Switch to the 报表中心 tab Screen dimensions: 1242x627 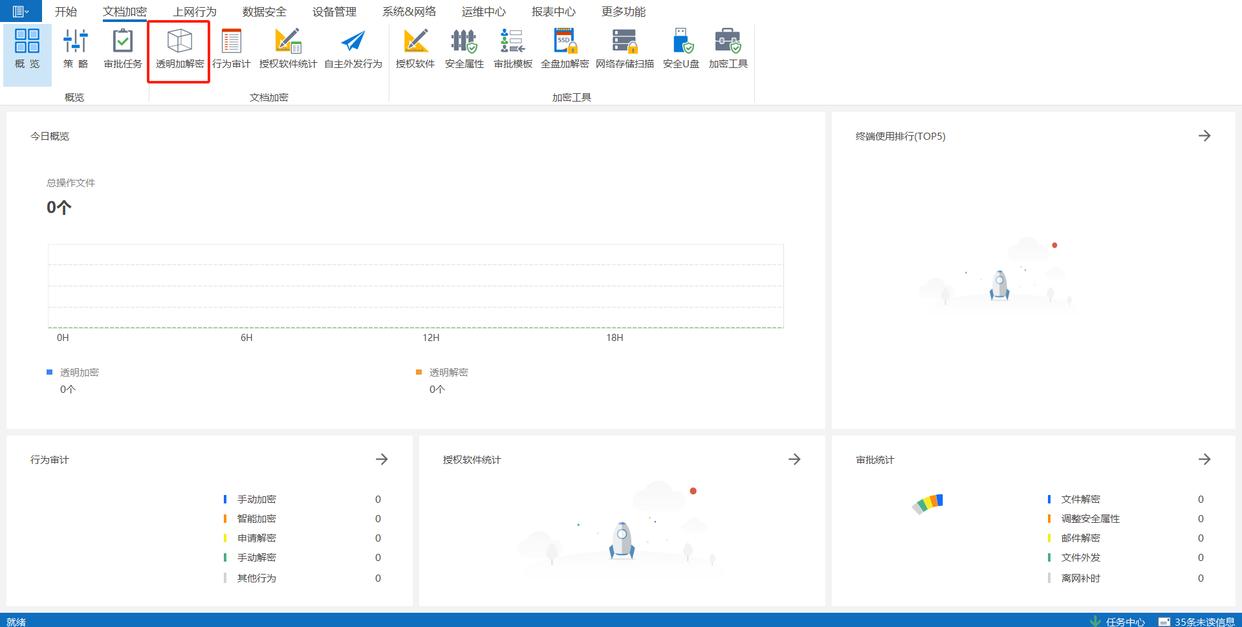click(553, 12)
